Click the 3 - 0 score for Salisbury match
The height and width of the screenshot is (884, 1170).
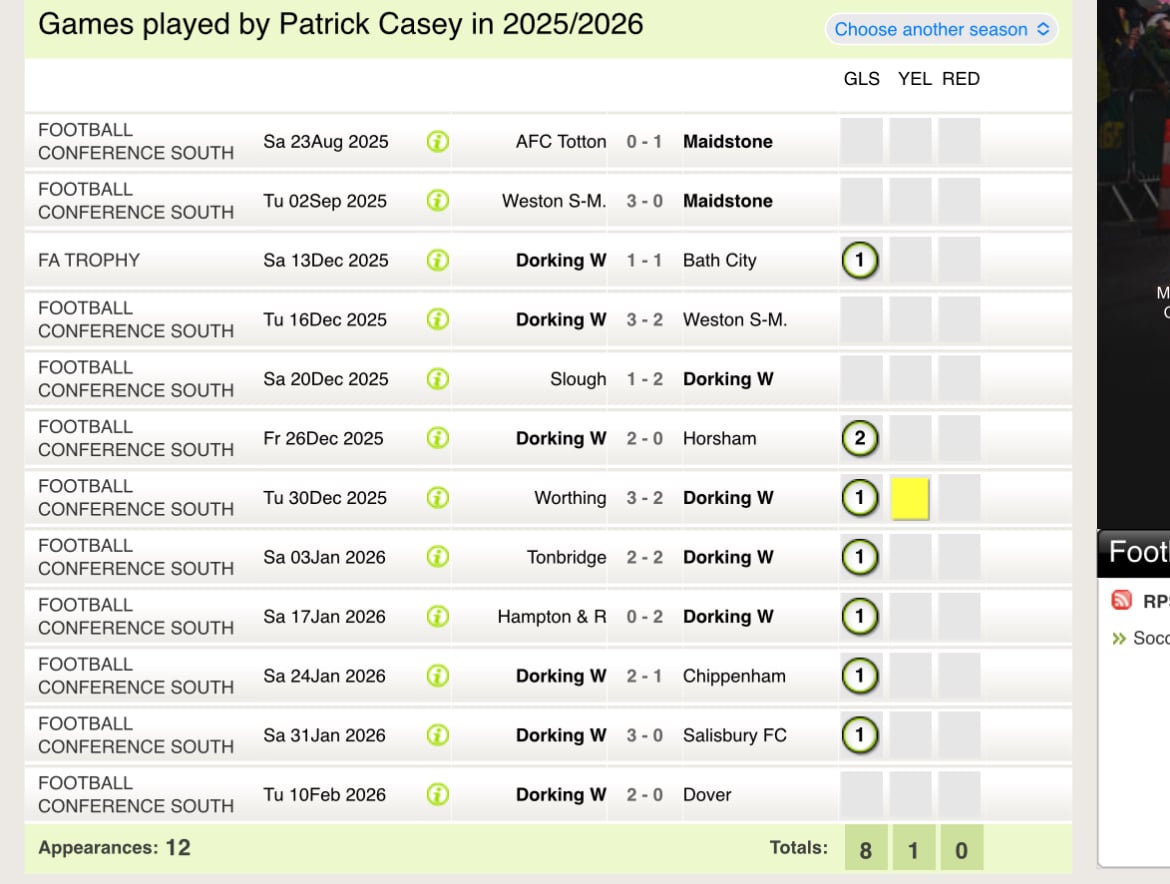tap(645, 736)
